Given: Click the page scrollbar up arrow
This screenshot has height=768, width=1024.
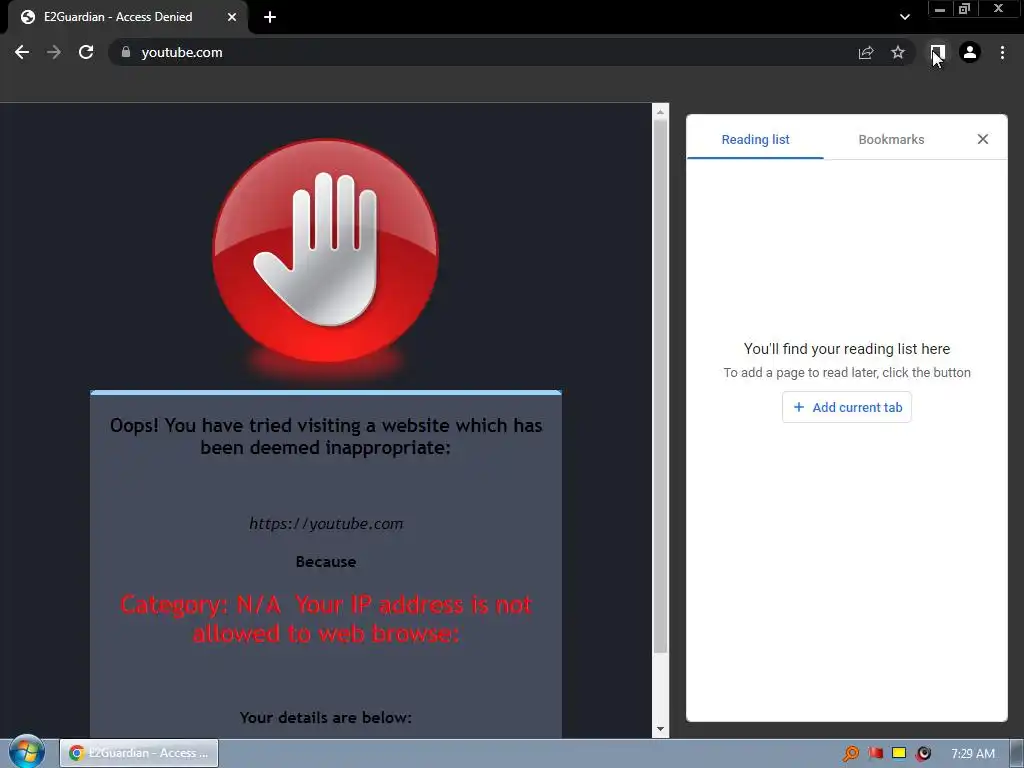Looking at the screenshot, I should [x=660, y=112].
